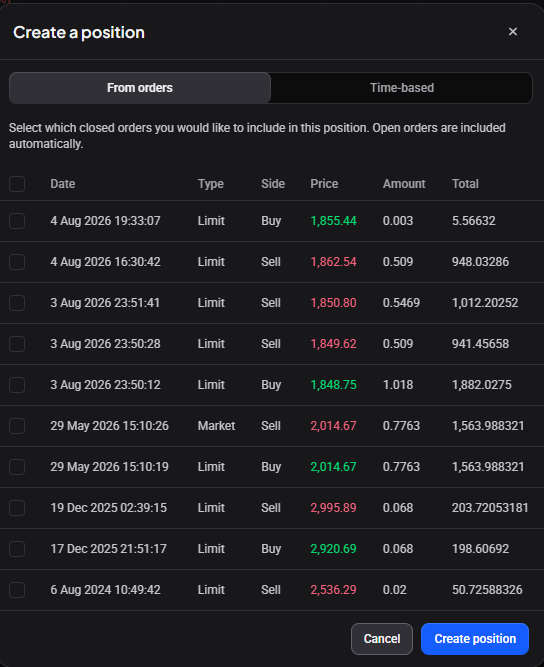
Task: Select the 3 Aug 2026 23:51:41 order checkbox
Action: pyautogui.click(x=17, y=303)
